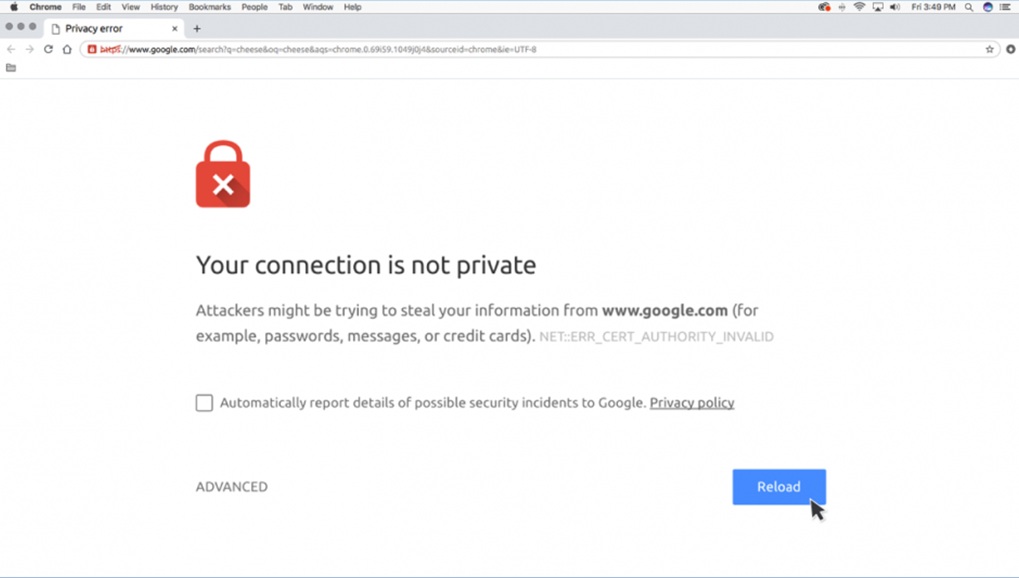Viewport: 1019px width, 578px height.
Task: Go back with the back arrow
Action: pos(11,49)
